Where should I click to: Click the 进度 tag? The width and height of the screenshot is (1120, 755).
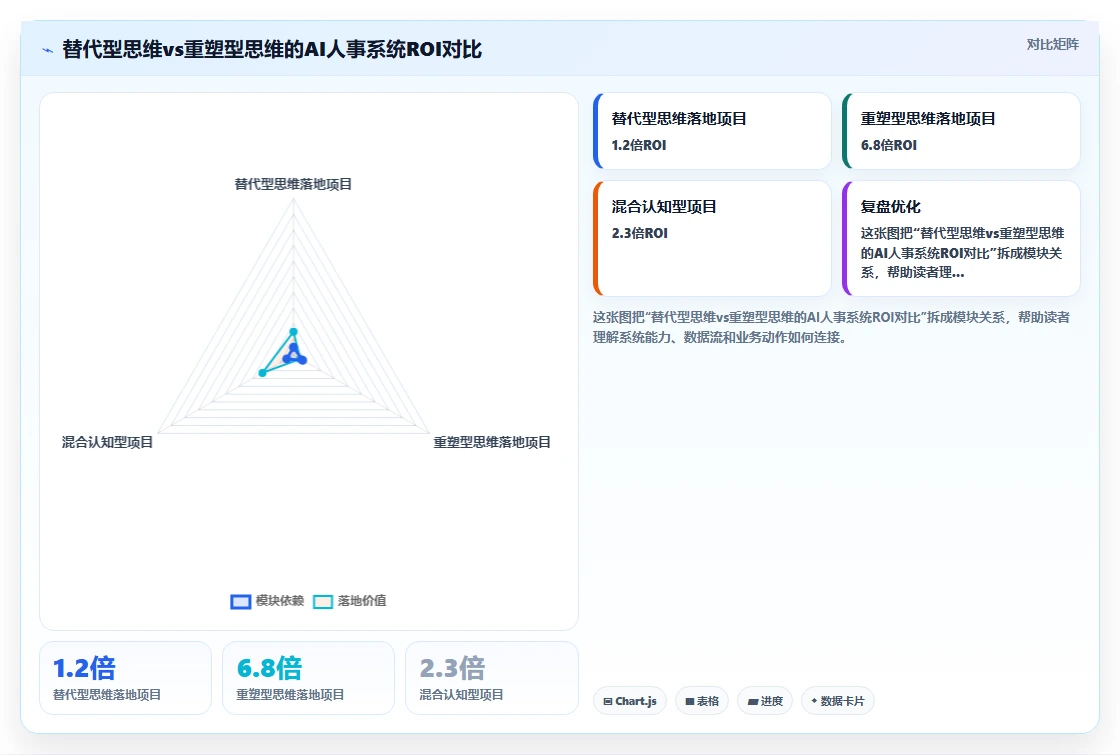765,701
